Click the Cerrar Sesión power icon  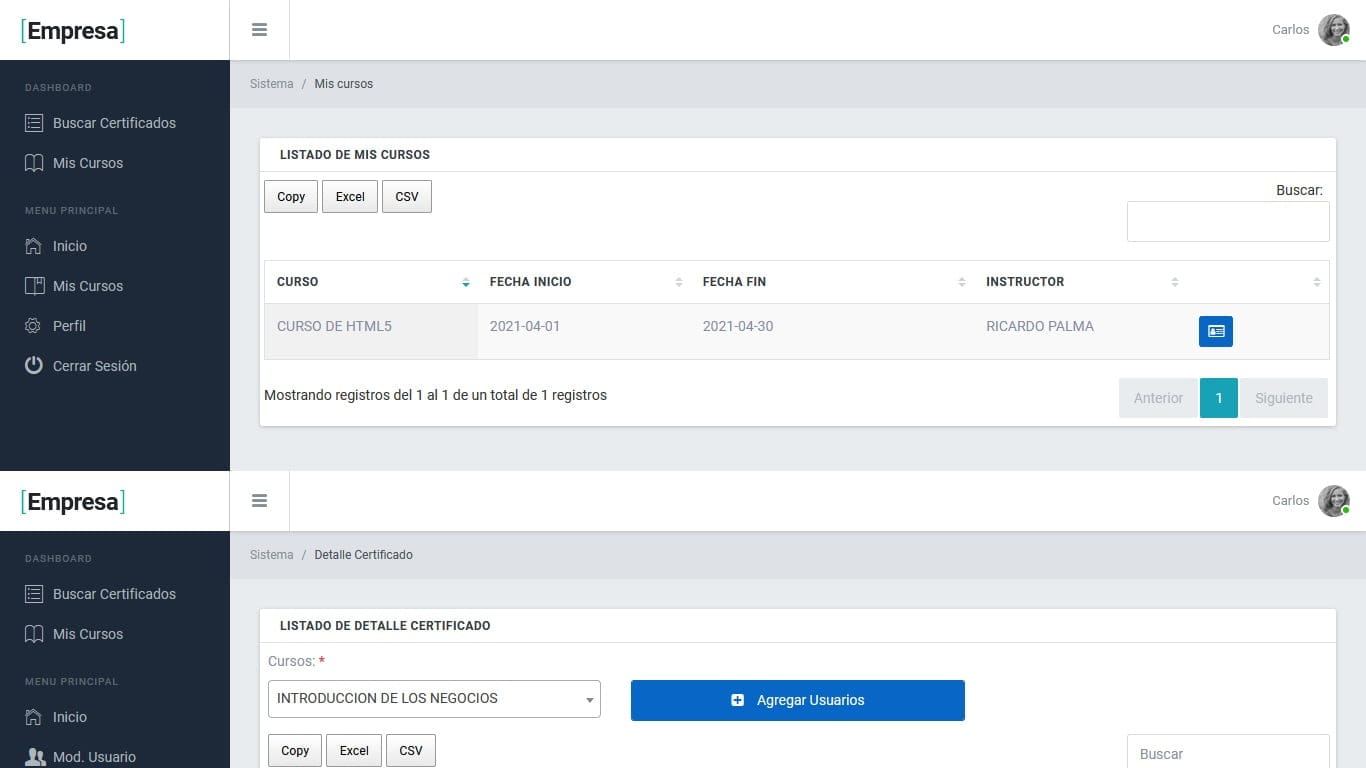(x=34, y=366)
